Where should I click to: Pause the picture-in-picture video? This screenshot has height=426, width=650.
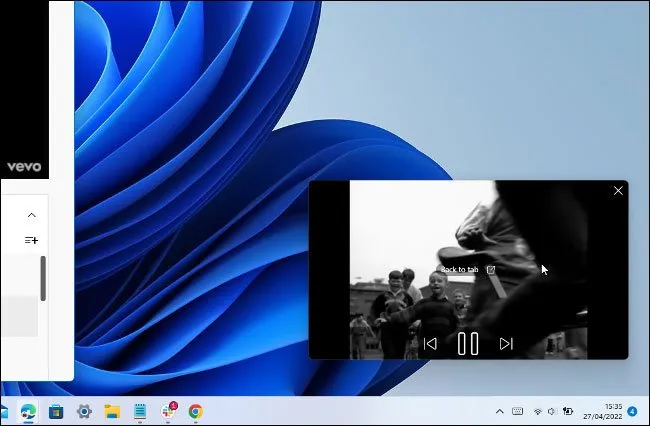(x=467, y=344)
